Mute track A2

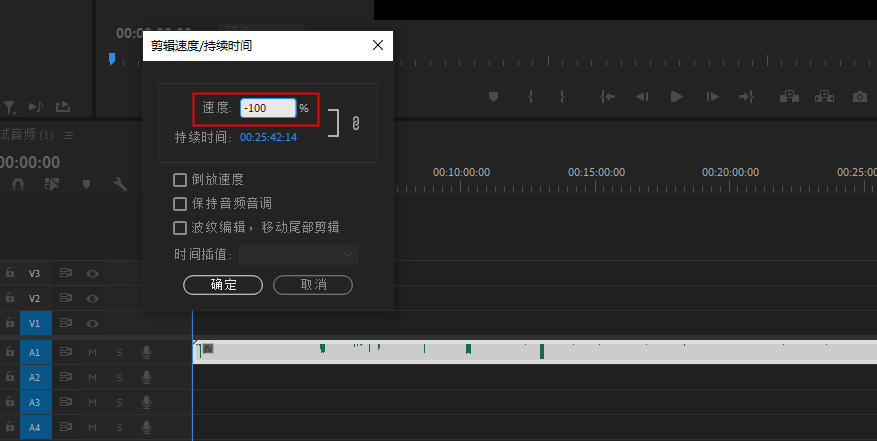pos(93,378)
